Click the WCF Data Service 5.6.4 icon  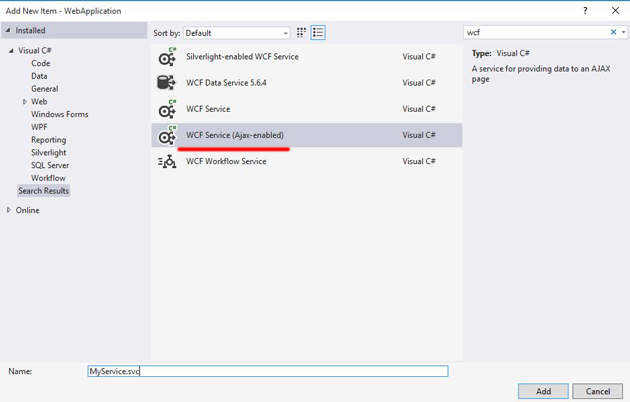point(166,83)
